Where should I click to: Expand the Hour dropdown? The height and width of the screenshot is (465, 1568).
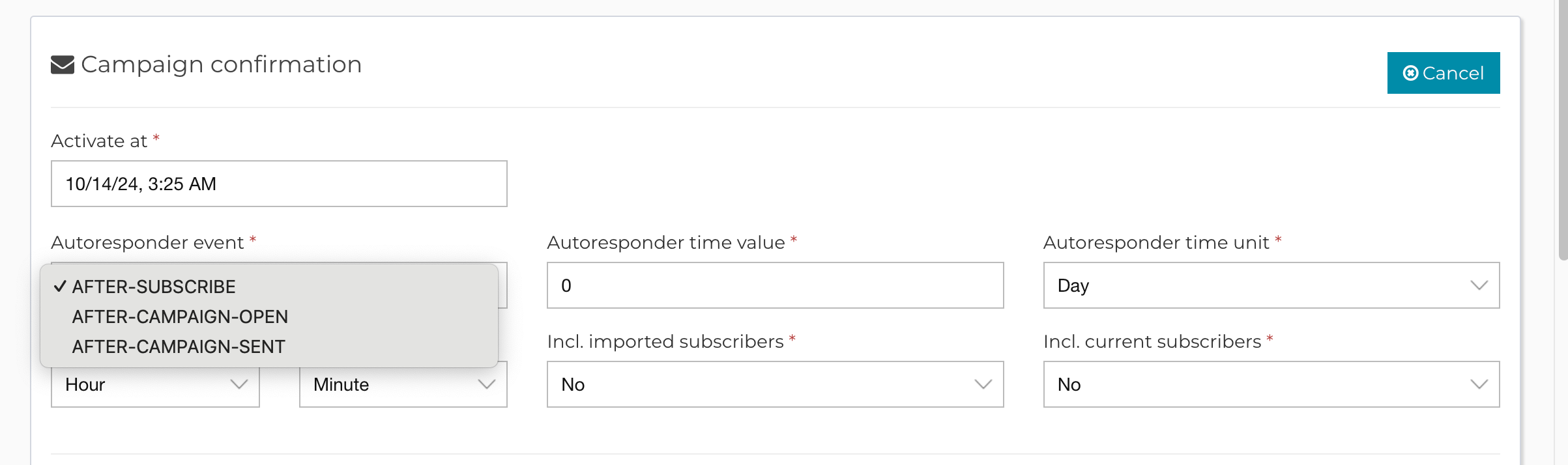[x=155, y=385]
